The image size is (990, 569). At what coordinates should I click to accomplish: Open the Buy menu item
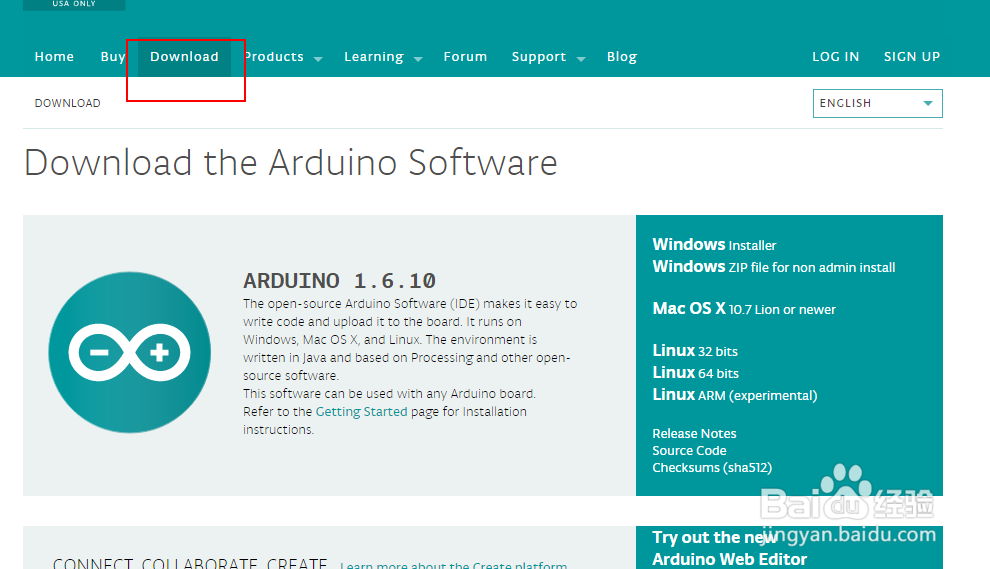[x=112, y=57]
